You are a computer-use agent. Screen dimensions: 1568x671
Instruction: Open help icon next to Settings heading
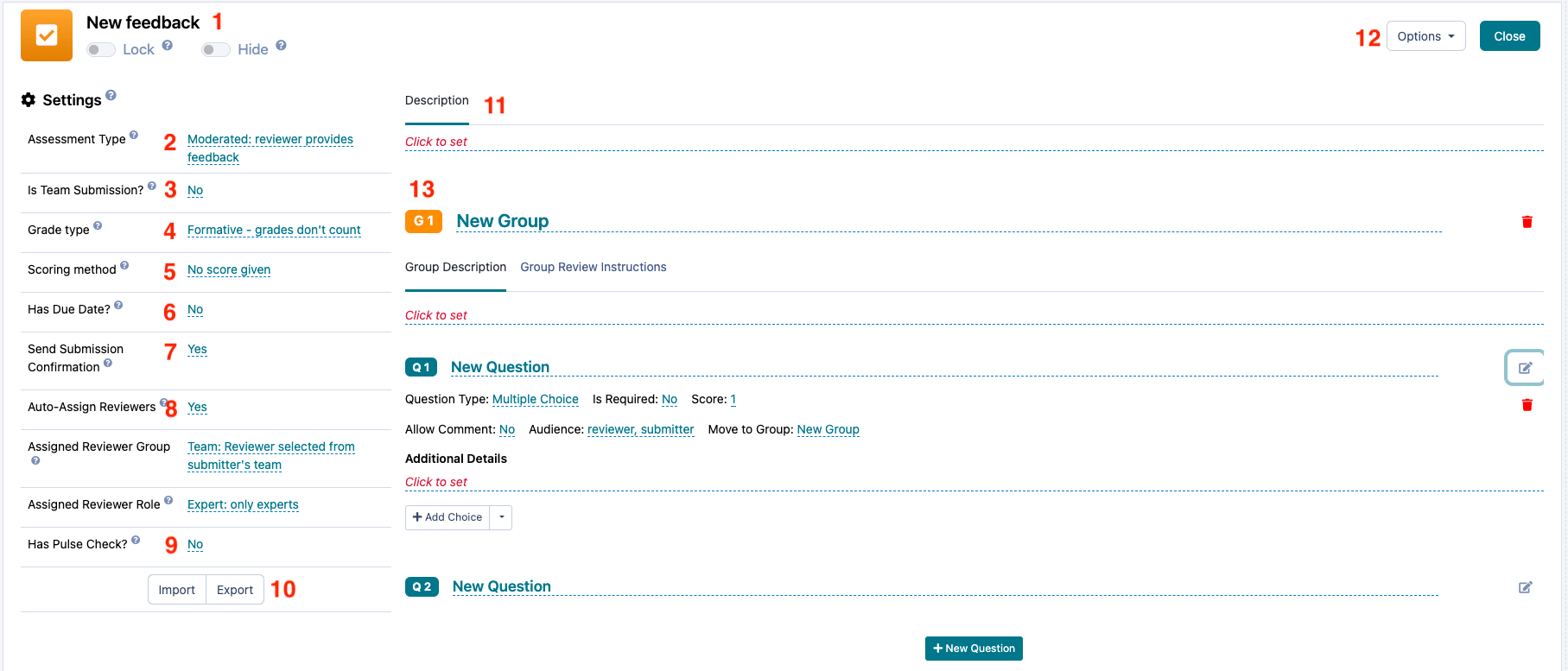[x=111, y=96]
